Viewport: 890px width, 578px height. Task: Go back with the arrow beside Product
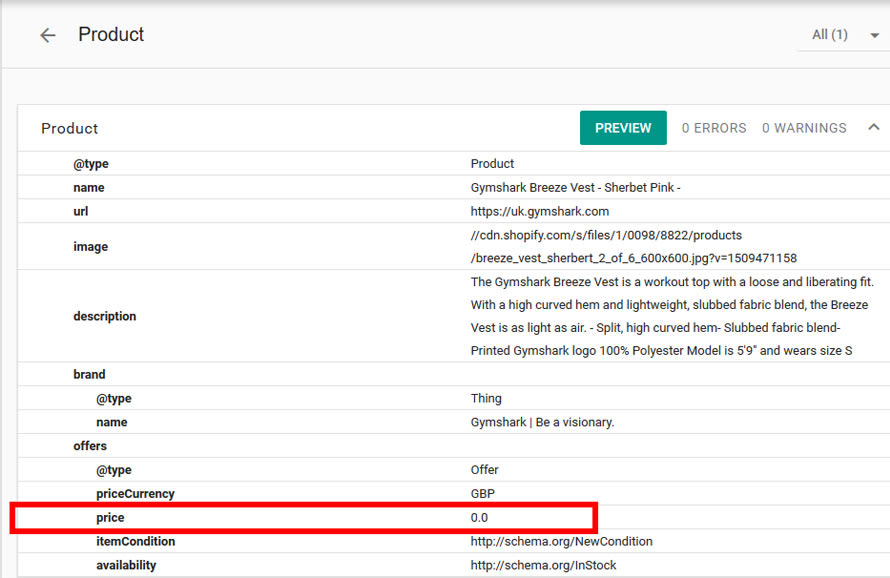tap(48, 35)
